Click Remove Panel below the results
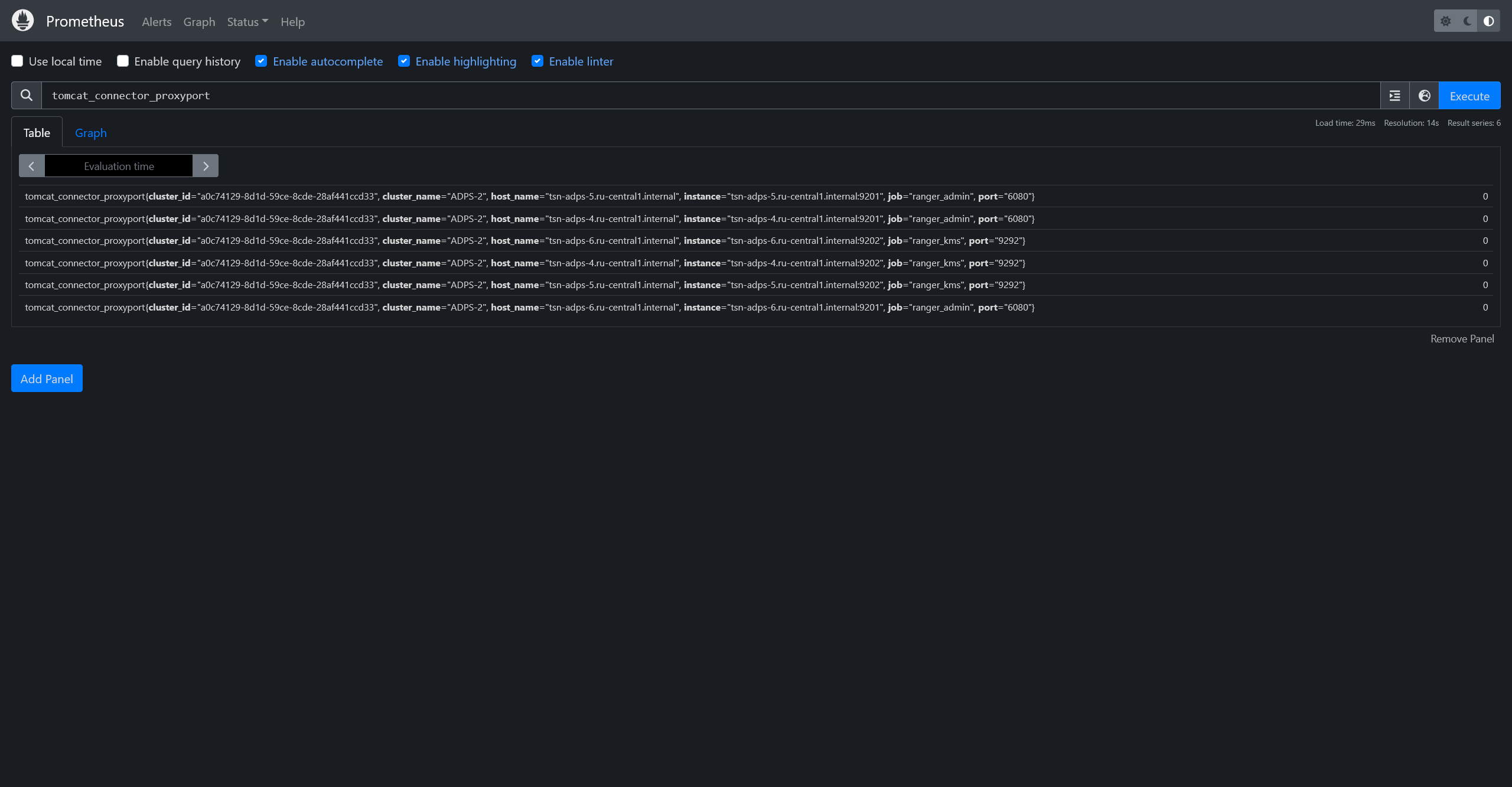 tap(1462, 338)
